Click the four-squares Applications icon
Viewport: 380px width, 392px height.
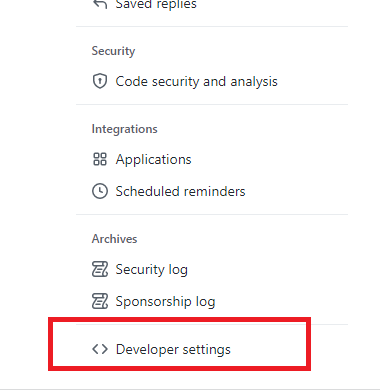(x=100, y=159)
